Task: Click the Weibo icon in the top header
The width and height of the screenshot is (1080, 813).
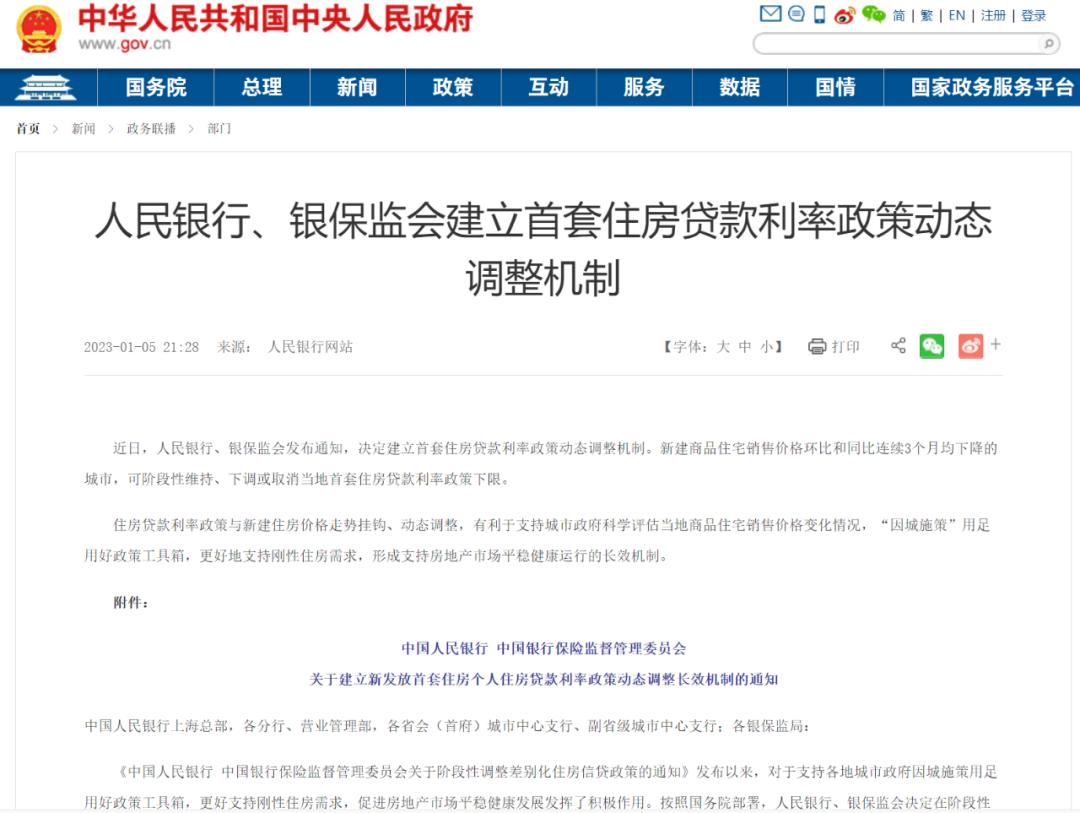Action: pyautogui.click(x=846, y=14)
